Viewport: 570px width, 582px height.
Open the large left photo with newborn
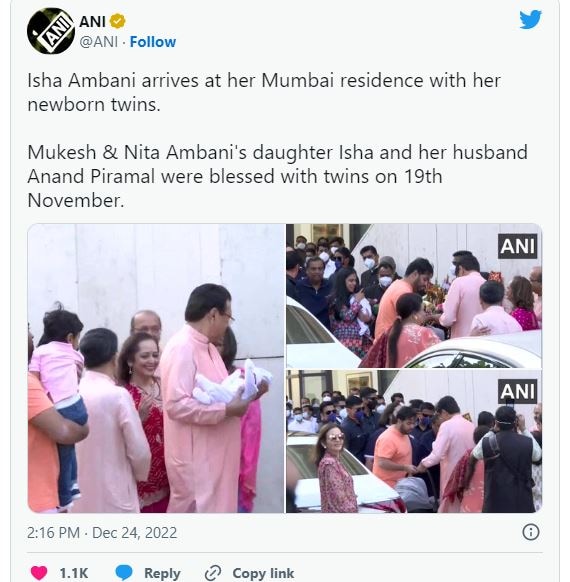[156, 368]
